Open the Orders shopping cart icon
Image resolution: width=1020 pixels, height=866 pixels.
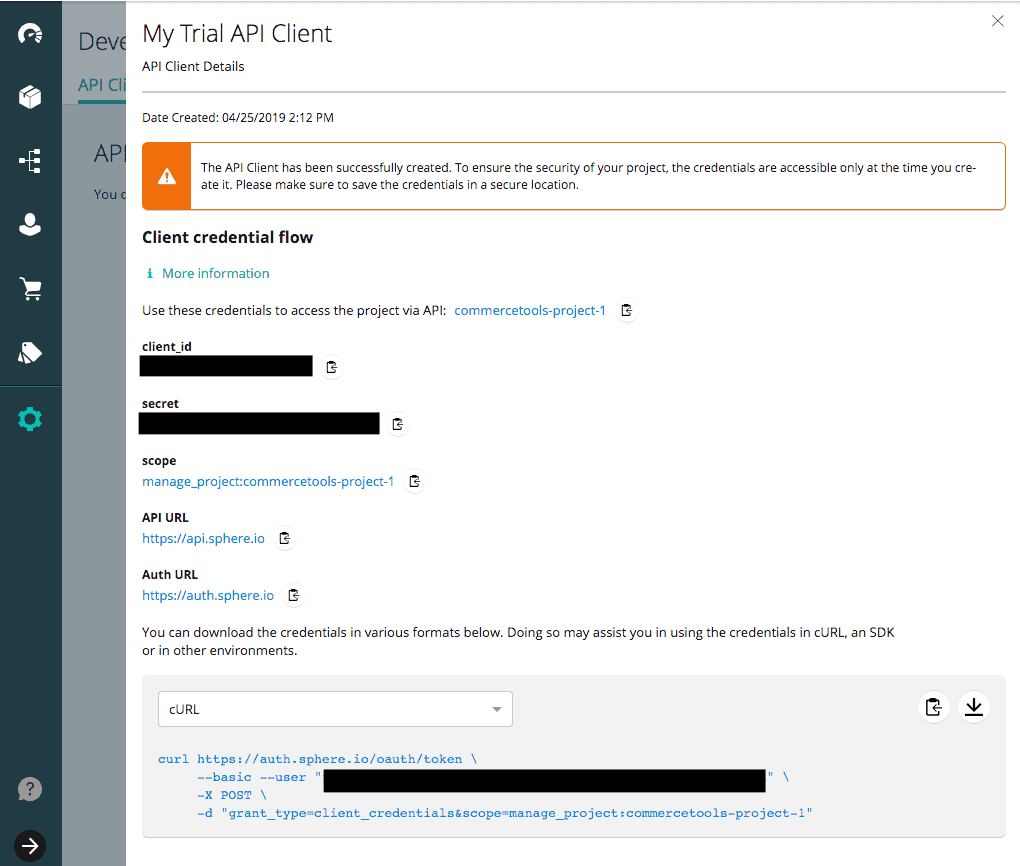point(30,289)
